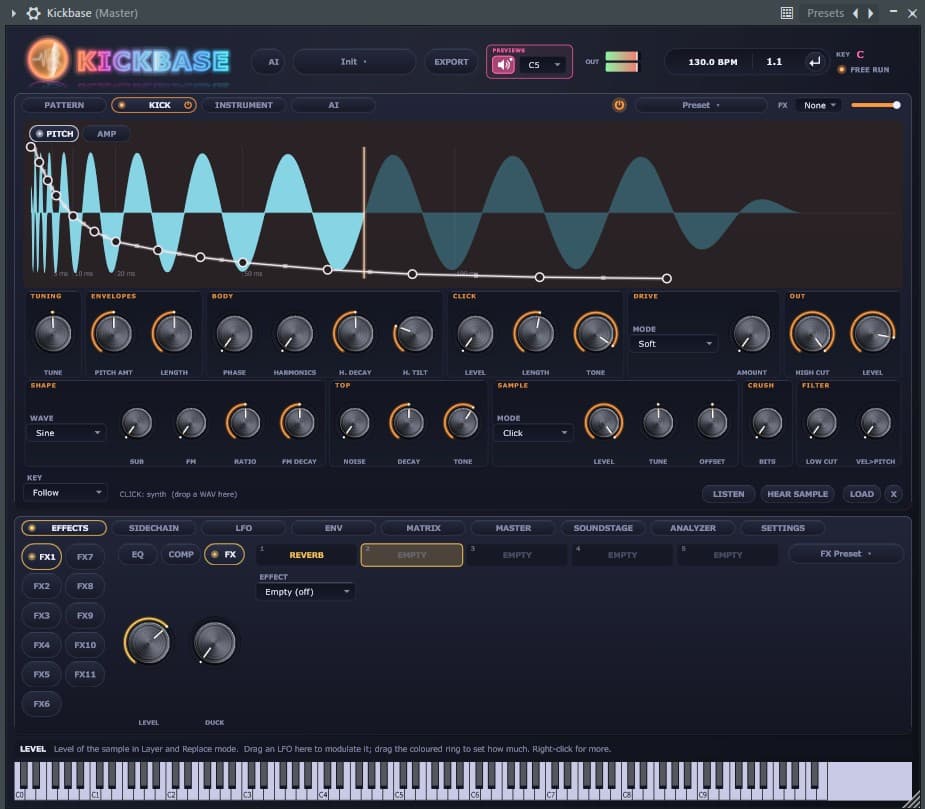The height and width of the screenshot is (809, 925).
Task: Click the return arrow icon beside 1.1
Action: tap(814, 62)
